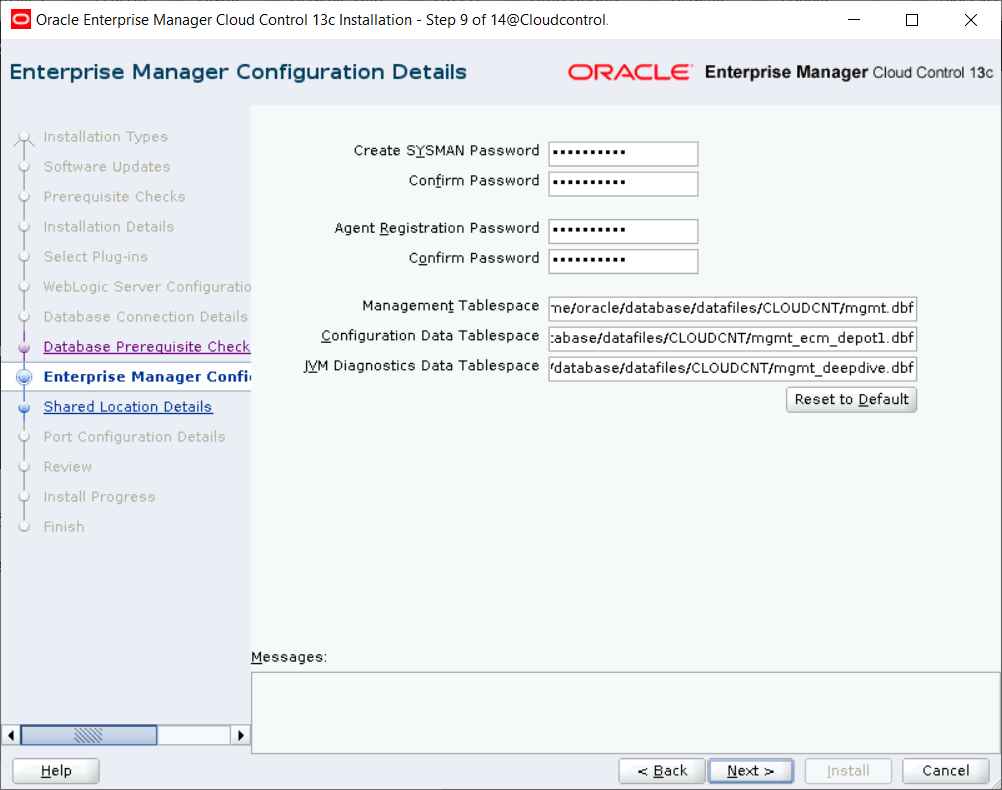Go to the Next step
Viewport: 1002px width, 790px height.
click(751, 771)
